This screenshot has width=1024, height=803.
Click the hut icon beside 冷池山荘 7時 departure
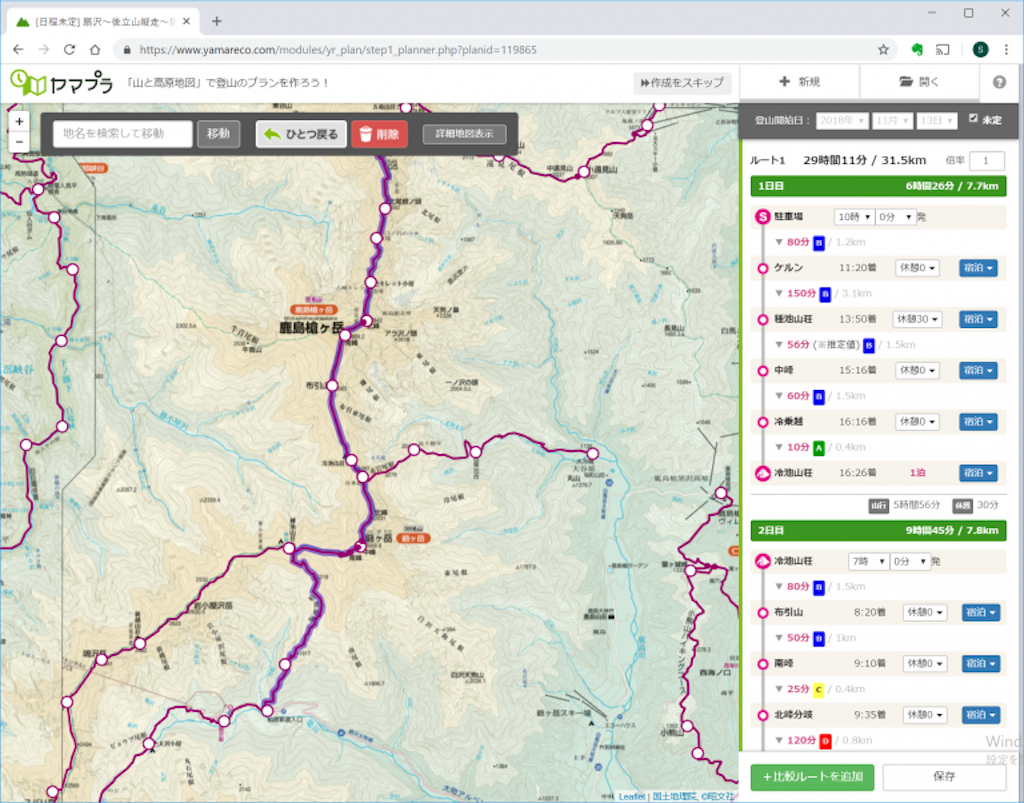pyautogui.click(x=762, y=561)
